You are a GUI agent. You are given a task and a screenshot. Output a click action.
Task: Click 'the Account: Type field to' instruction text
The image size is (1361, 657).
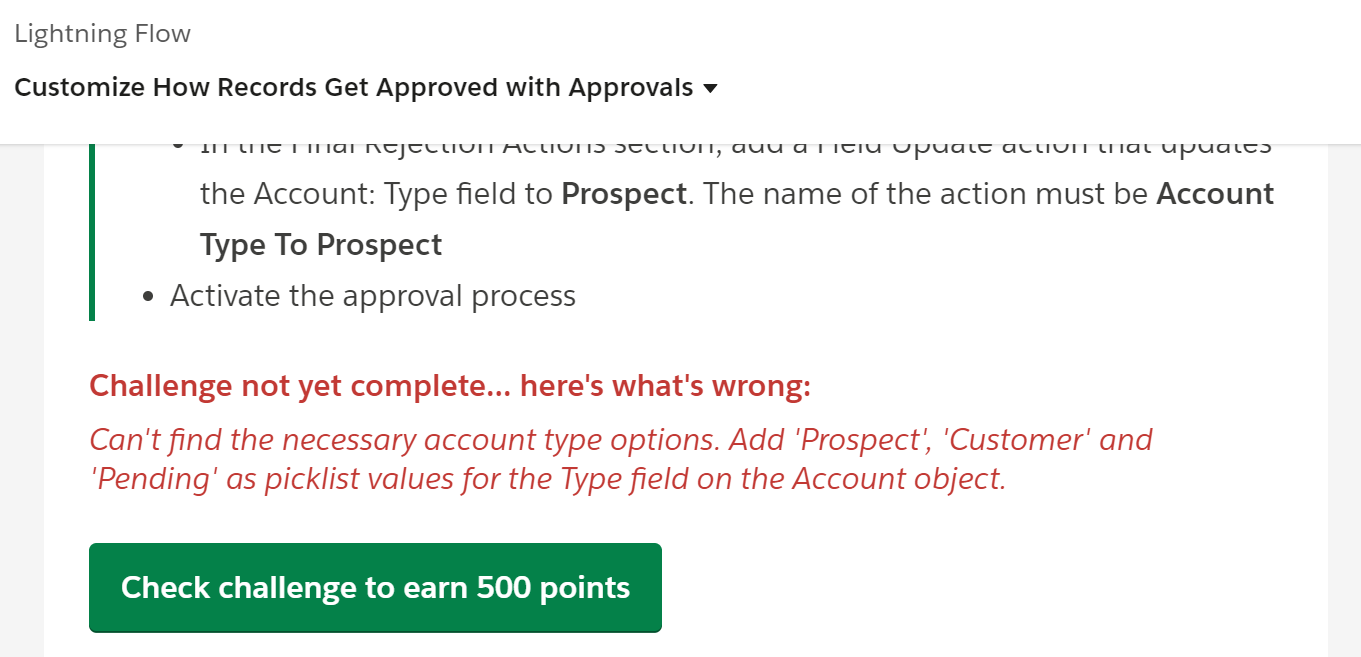(x=377, y=193)
